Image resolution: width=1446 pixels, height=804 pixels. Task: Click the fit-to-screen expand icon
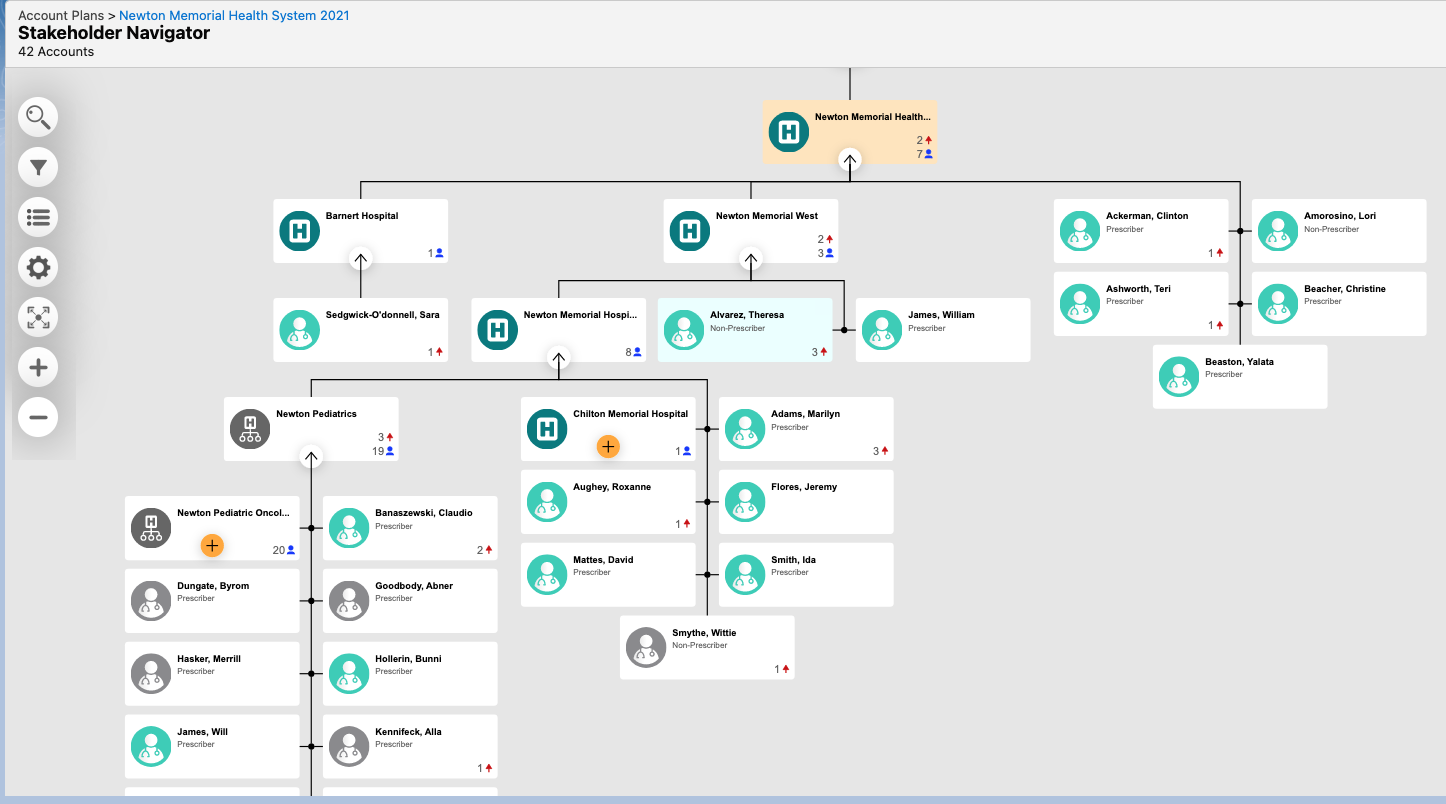(x=38, y=318)
